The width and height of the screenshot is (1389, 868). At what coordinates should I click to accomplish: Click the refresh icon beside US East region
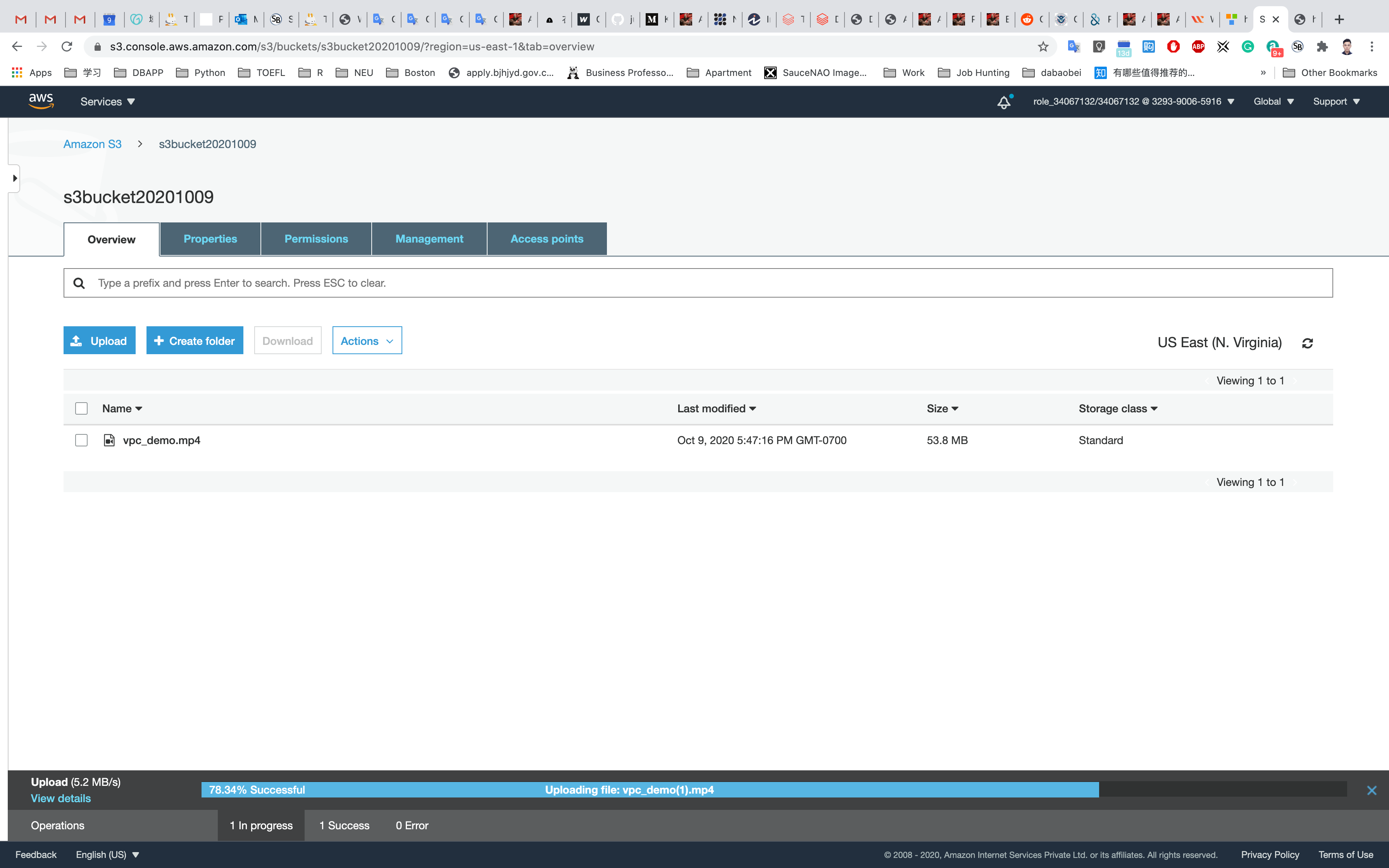(x=1308, y=343)
